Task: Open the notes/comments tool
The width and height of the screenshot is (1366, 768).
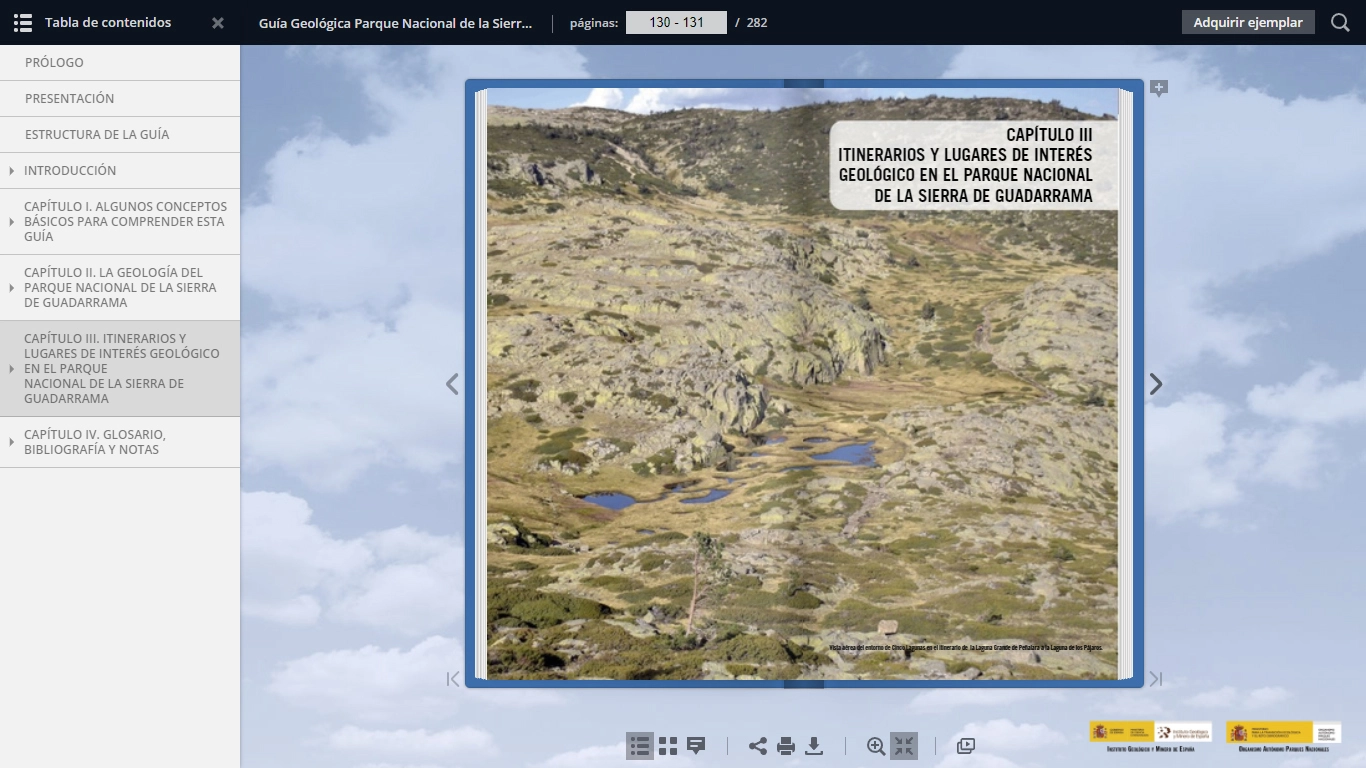Action: [695, 745]
